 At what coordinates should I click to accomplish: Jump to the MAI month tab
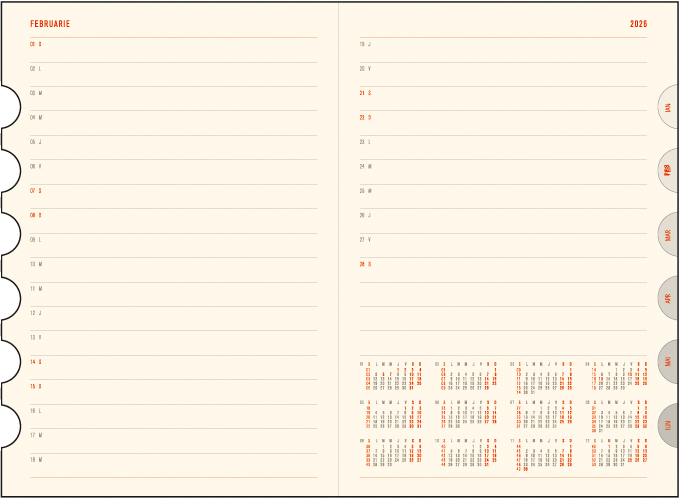tap(667, 362)
